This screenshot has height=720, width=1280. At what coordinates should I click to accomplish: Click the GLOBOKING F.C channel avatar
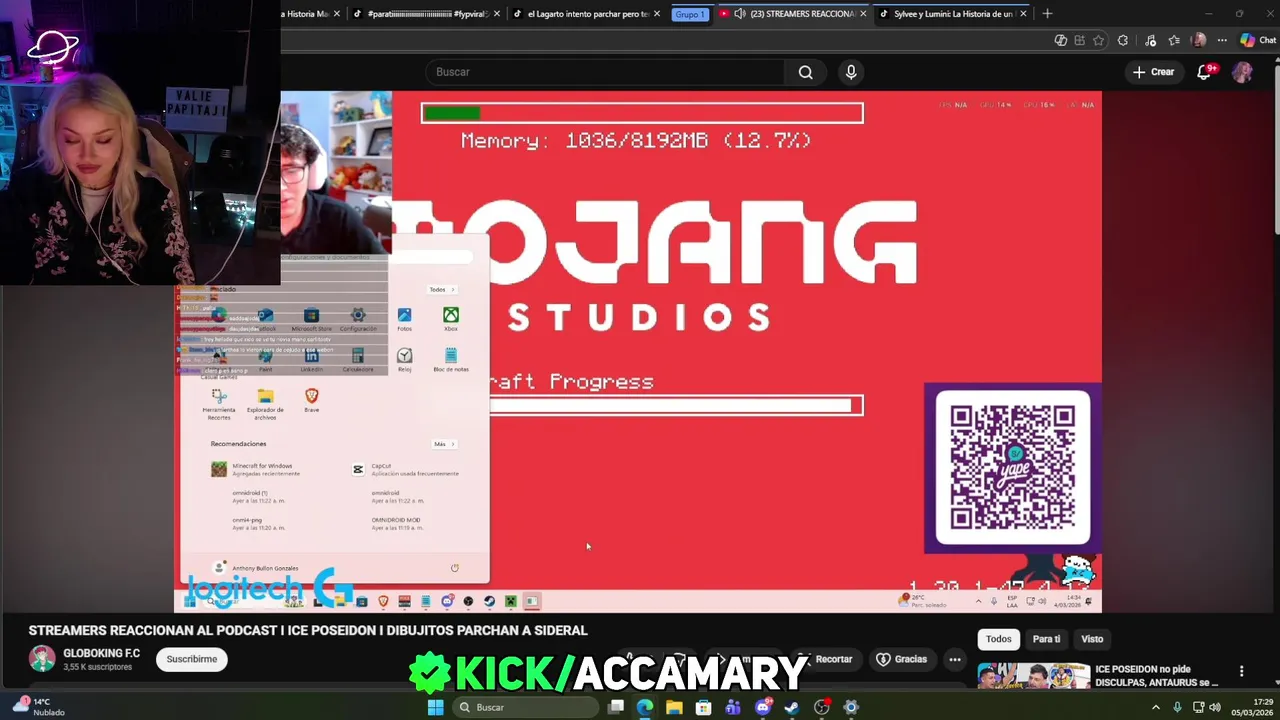click(x=42, y=658)
